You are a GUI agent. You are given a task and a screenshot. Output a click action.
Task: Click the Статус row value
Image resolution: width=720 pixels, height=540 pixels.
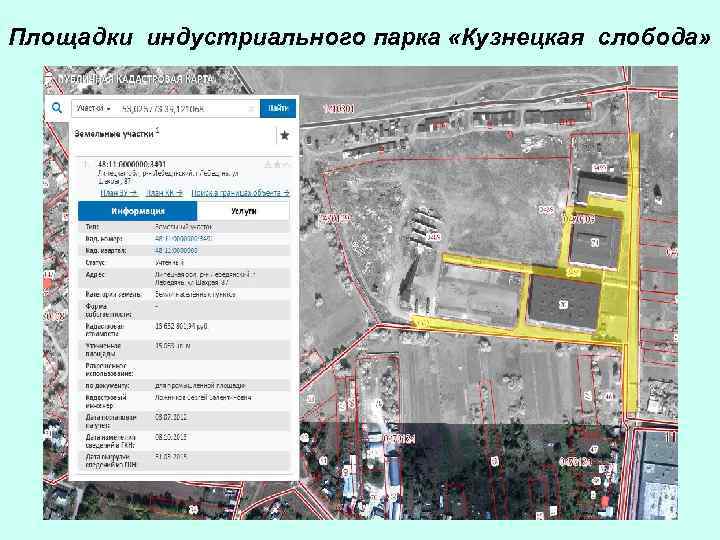click(169, 263)
